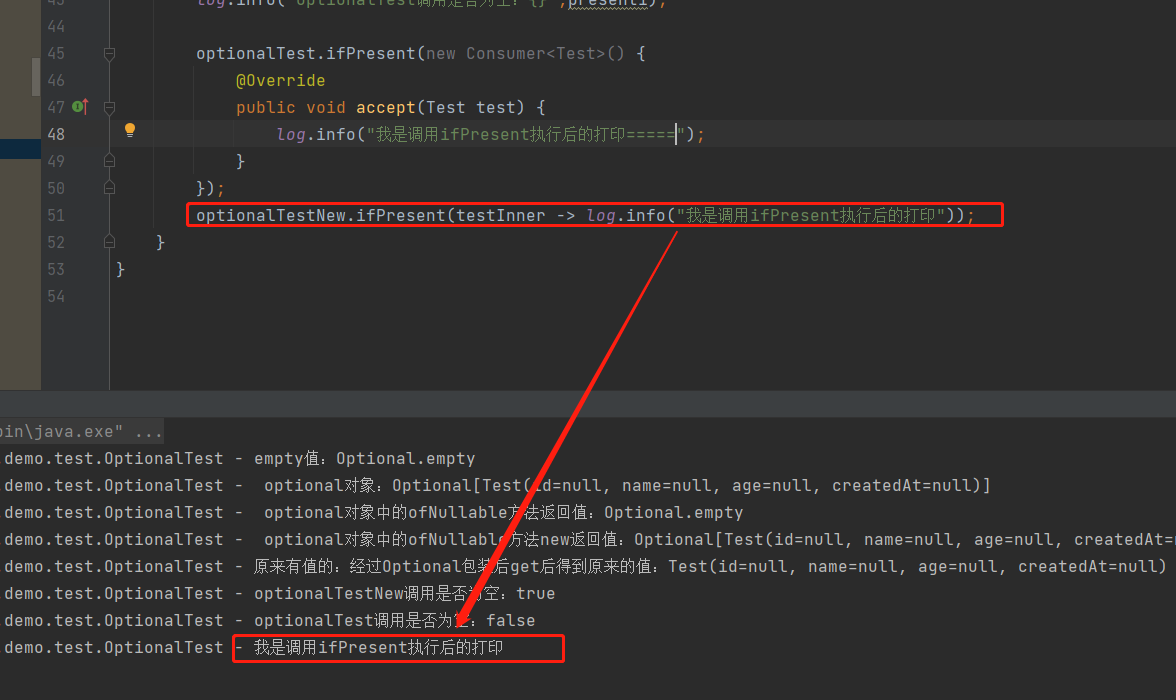The image size is (1176, 700).
Task: Click console line 'optionalTest调用是否为空: false'
Action: [270, 620]
